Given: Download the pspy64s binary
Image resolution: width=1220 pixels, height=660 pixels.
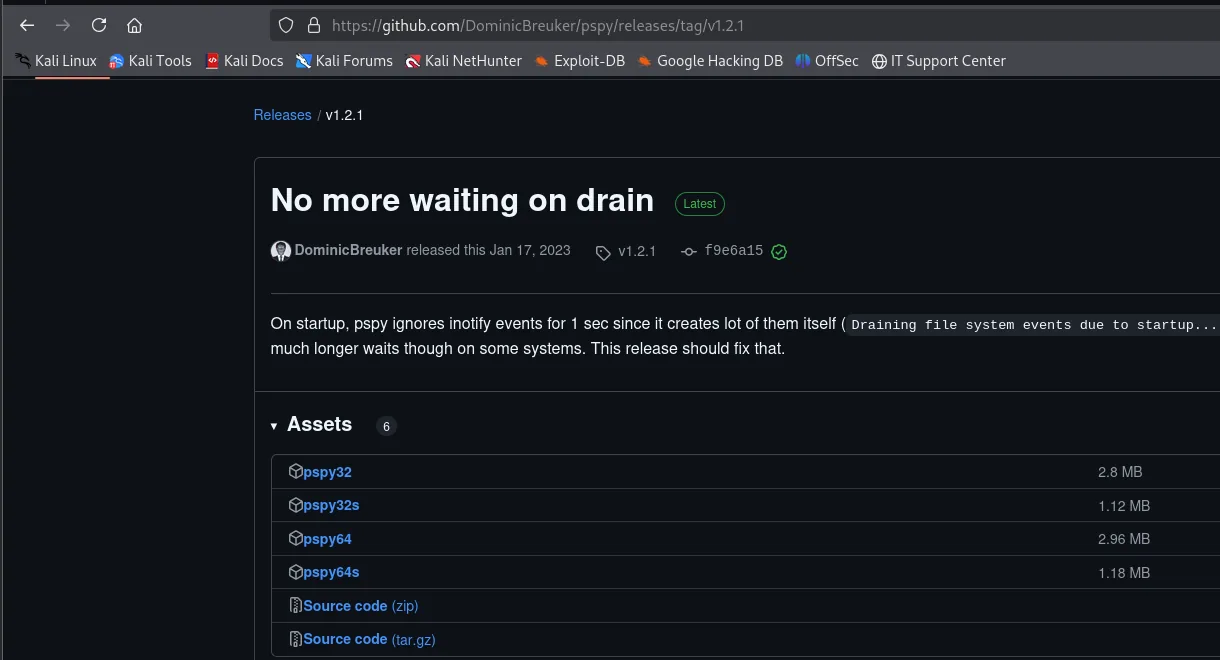Looking at the screenshot, I should pyautogui.click(x=331, y=572).
